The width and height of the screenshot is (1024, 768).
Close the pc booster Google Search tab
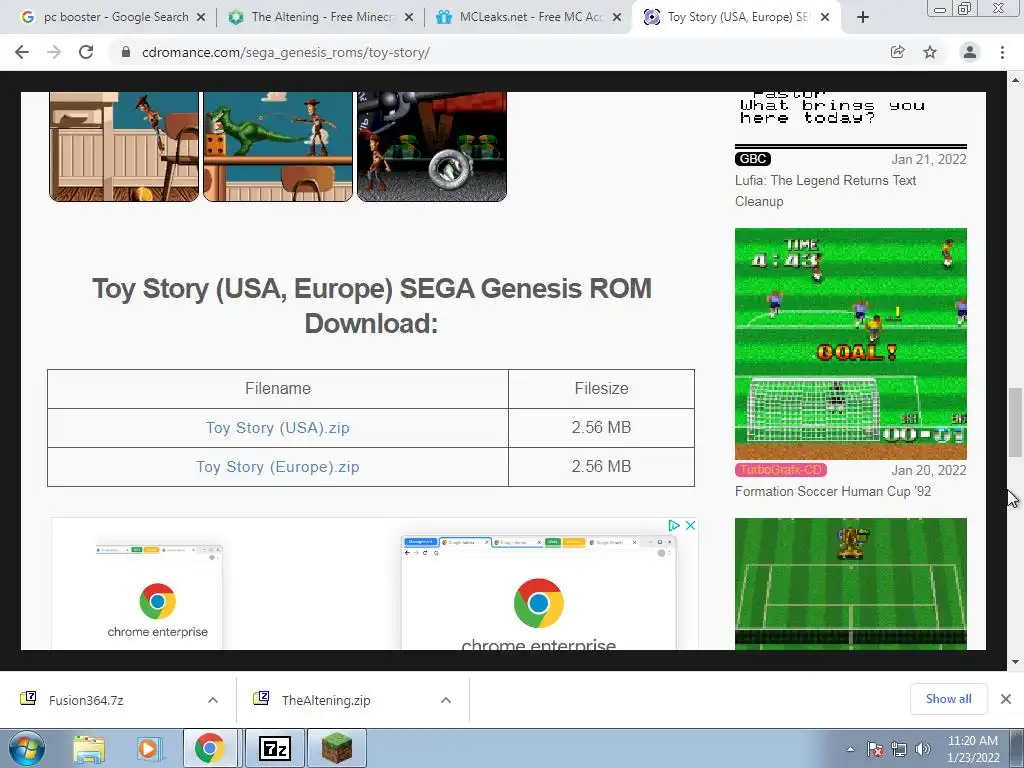coord(201,17)
